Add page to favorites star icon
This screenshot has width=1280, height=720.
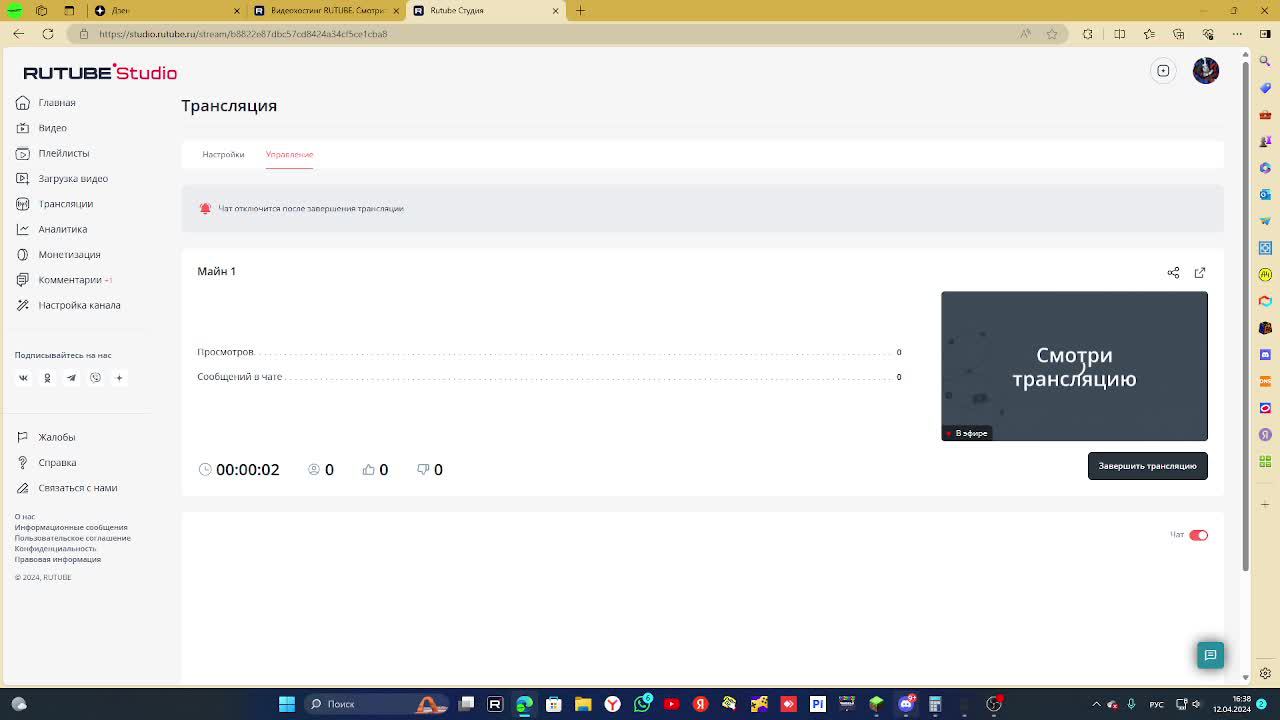click(1052, 34)
